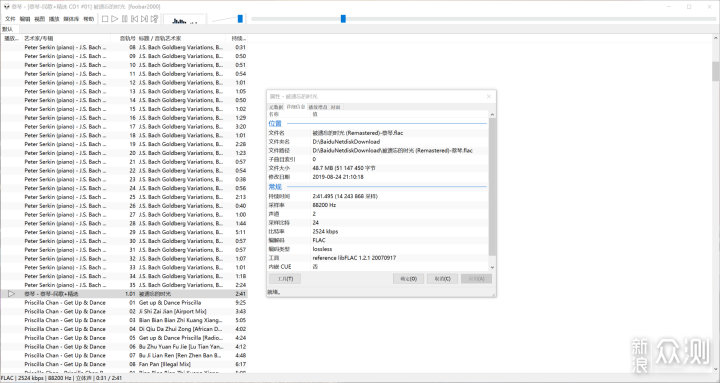Click the duration value 2:41.495
The width and height of the screenshot is (720, 383).
point(345,196)
